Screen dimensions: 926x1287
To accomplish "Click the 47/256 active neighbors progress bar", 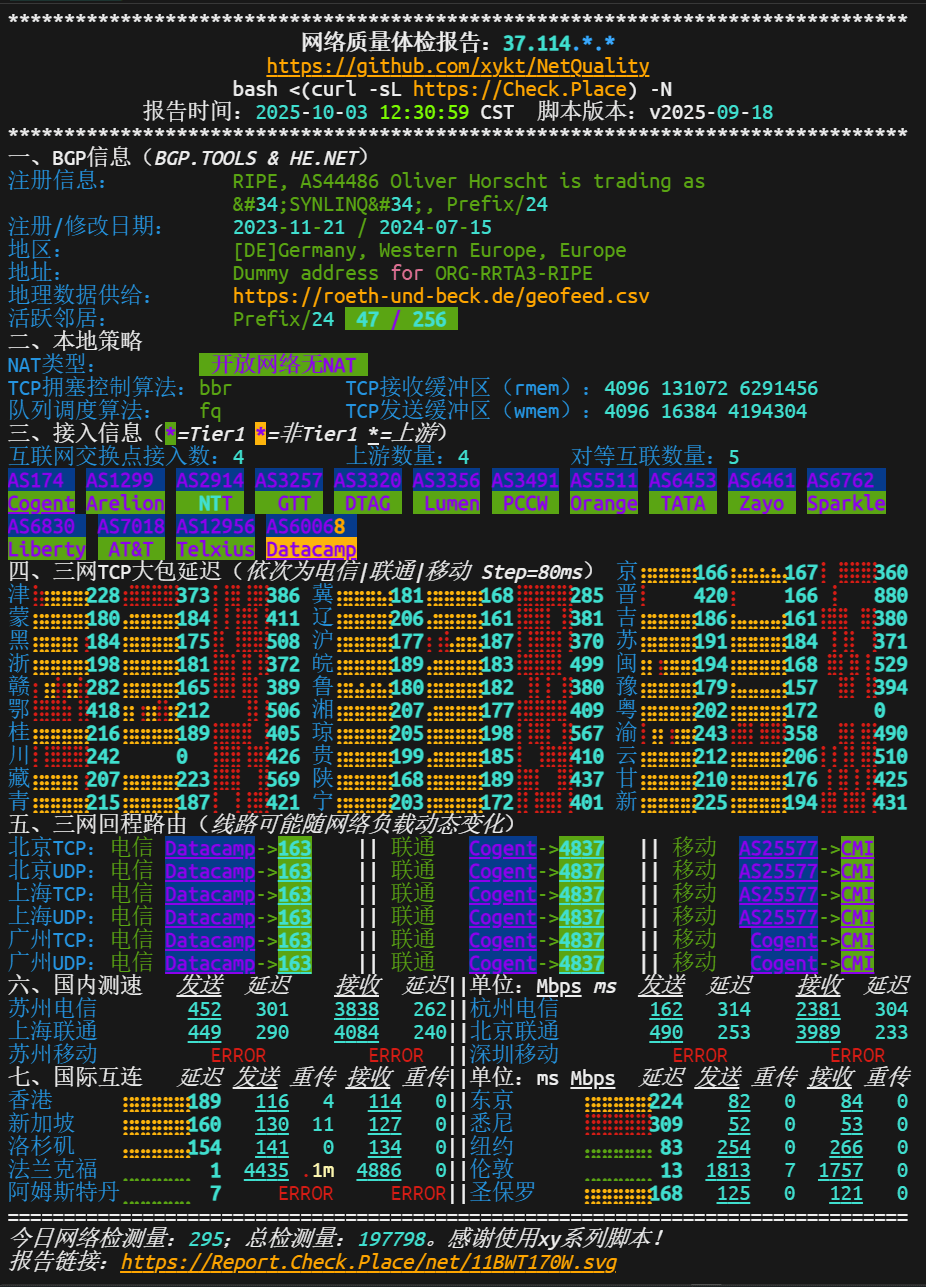I will coord(400,318).
